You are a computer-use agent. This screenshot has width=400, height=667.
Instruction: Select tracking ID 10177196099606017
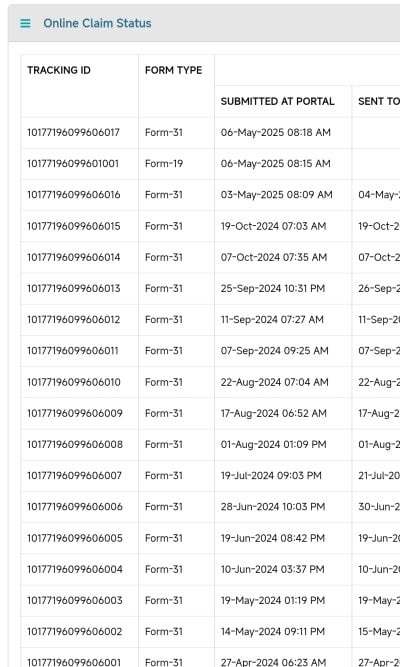[74, 132]
